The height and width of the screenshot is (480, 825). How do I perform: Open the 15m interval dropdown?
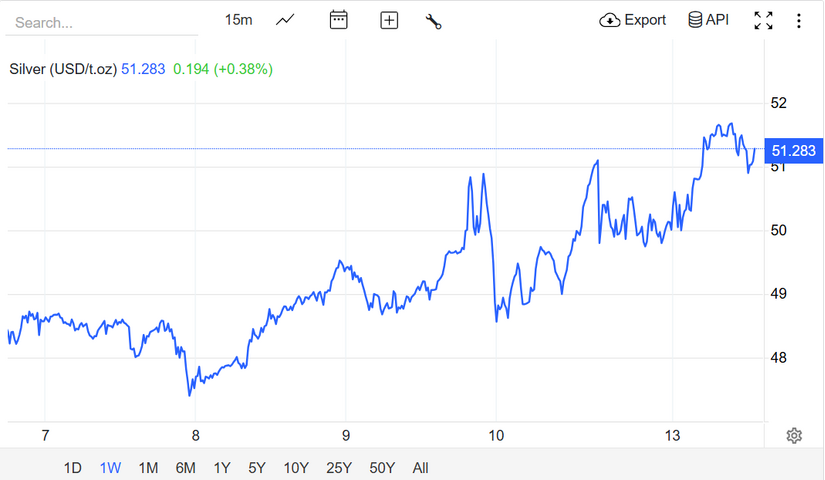[x=238, y=20]
